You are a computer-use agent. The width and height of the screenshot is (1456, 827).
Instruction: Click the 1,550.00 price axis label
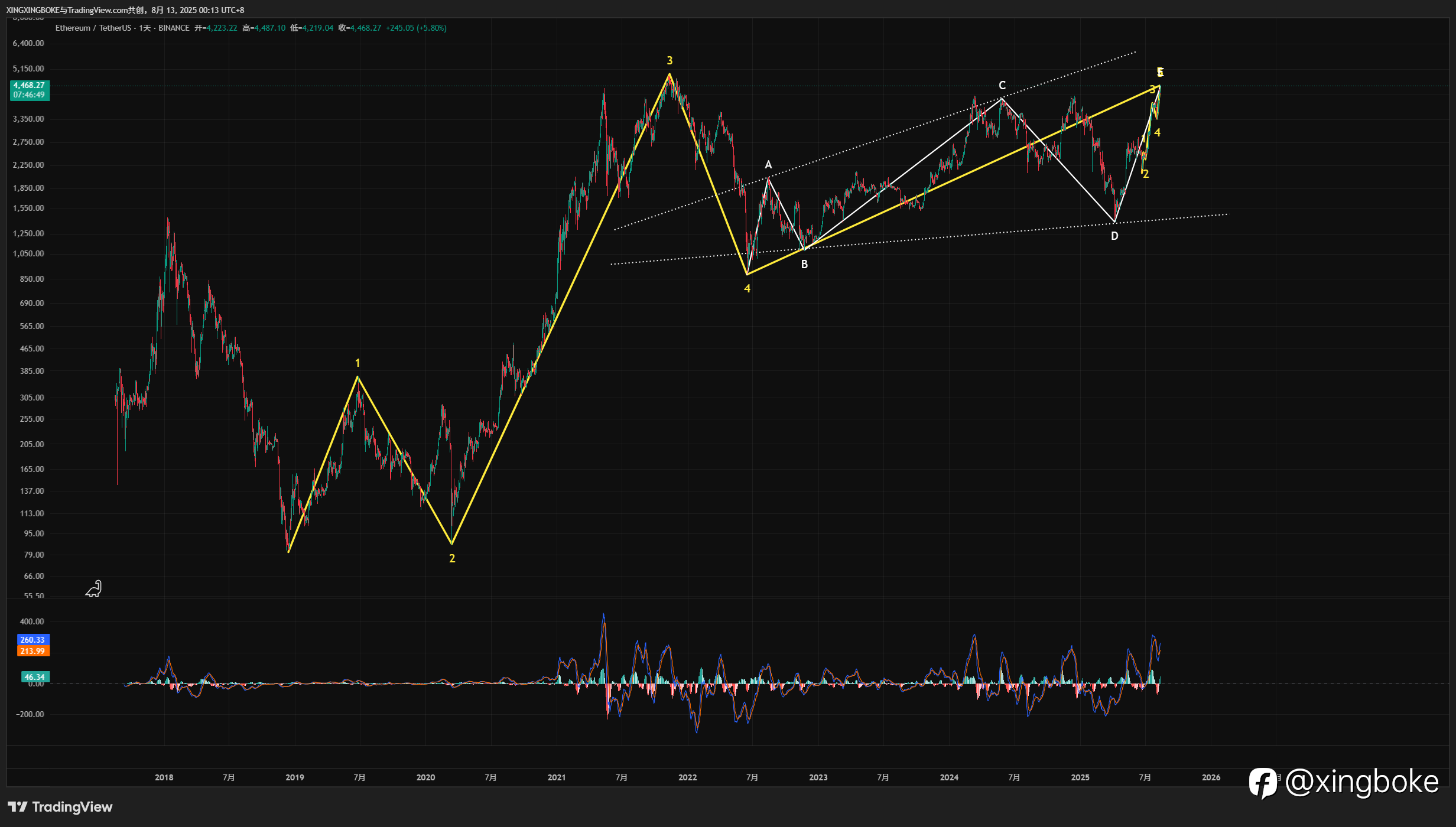pyautogui.click(x=28, y=209)
